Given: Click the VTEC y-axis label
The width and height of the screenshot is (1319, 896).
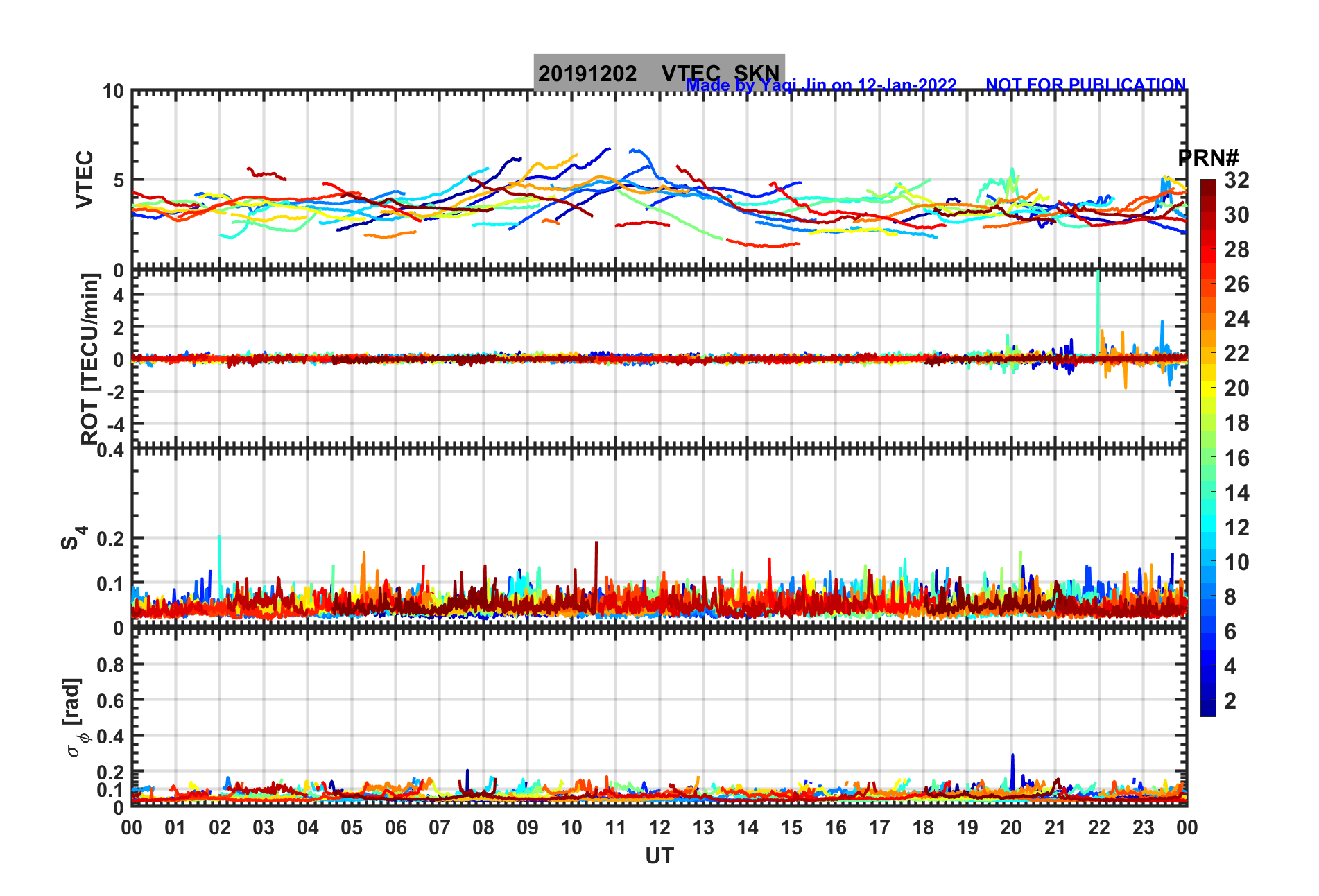Looking at the screenshot, I should (84, 179).
